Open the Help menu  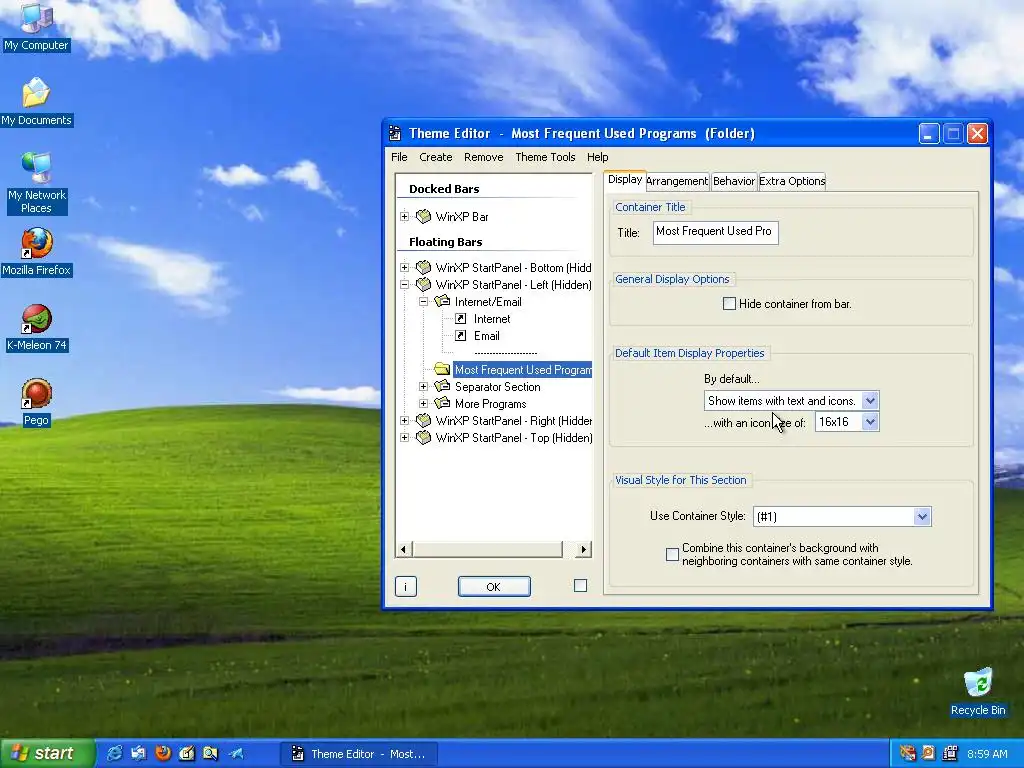point(598,157)
